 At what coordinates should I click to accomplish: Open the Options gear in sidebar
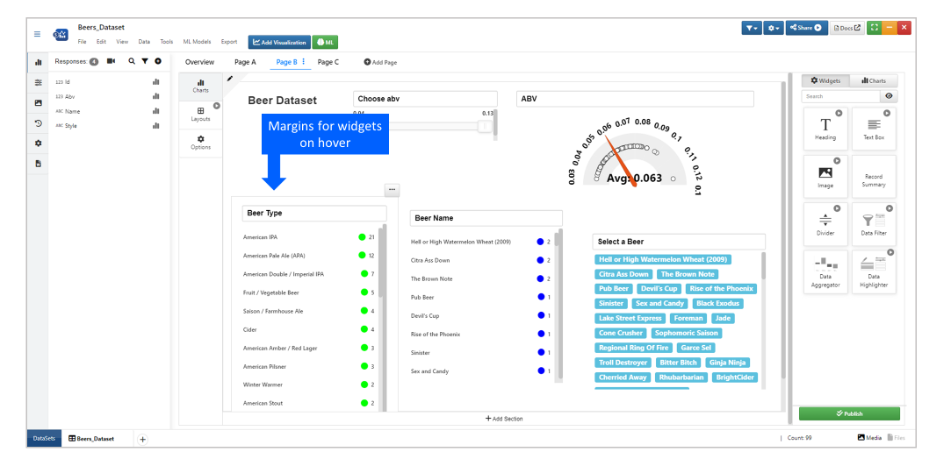pyautogui.click(x=201, y=142)
